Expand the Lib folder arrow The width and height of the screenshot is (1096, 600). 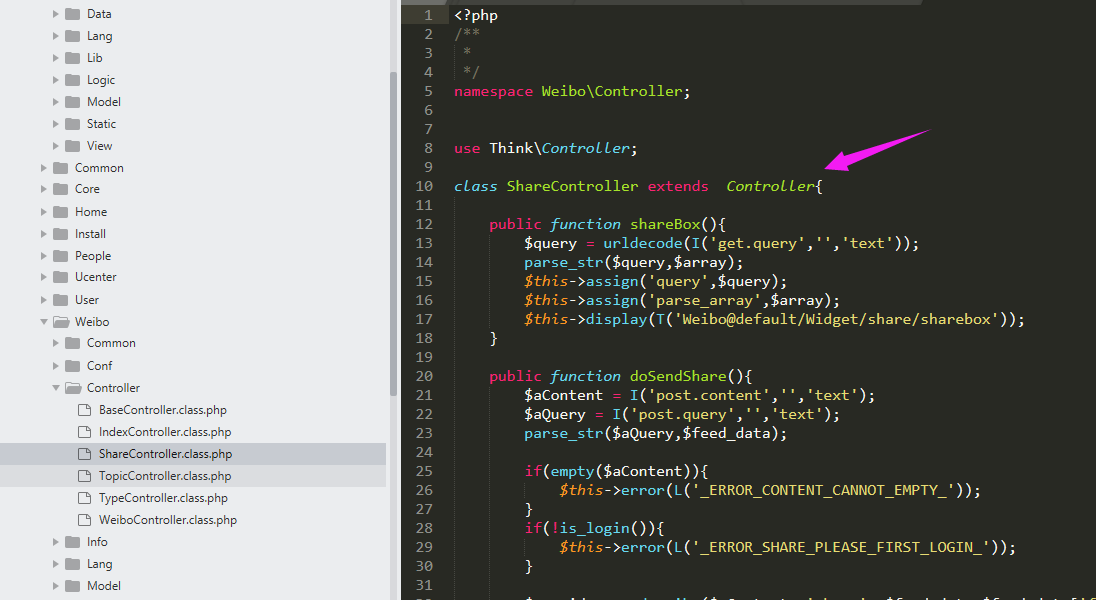click(56, 58)
